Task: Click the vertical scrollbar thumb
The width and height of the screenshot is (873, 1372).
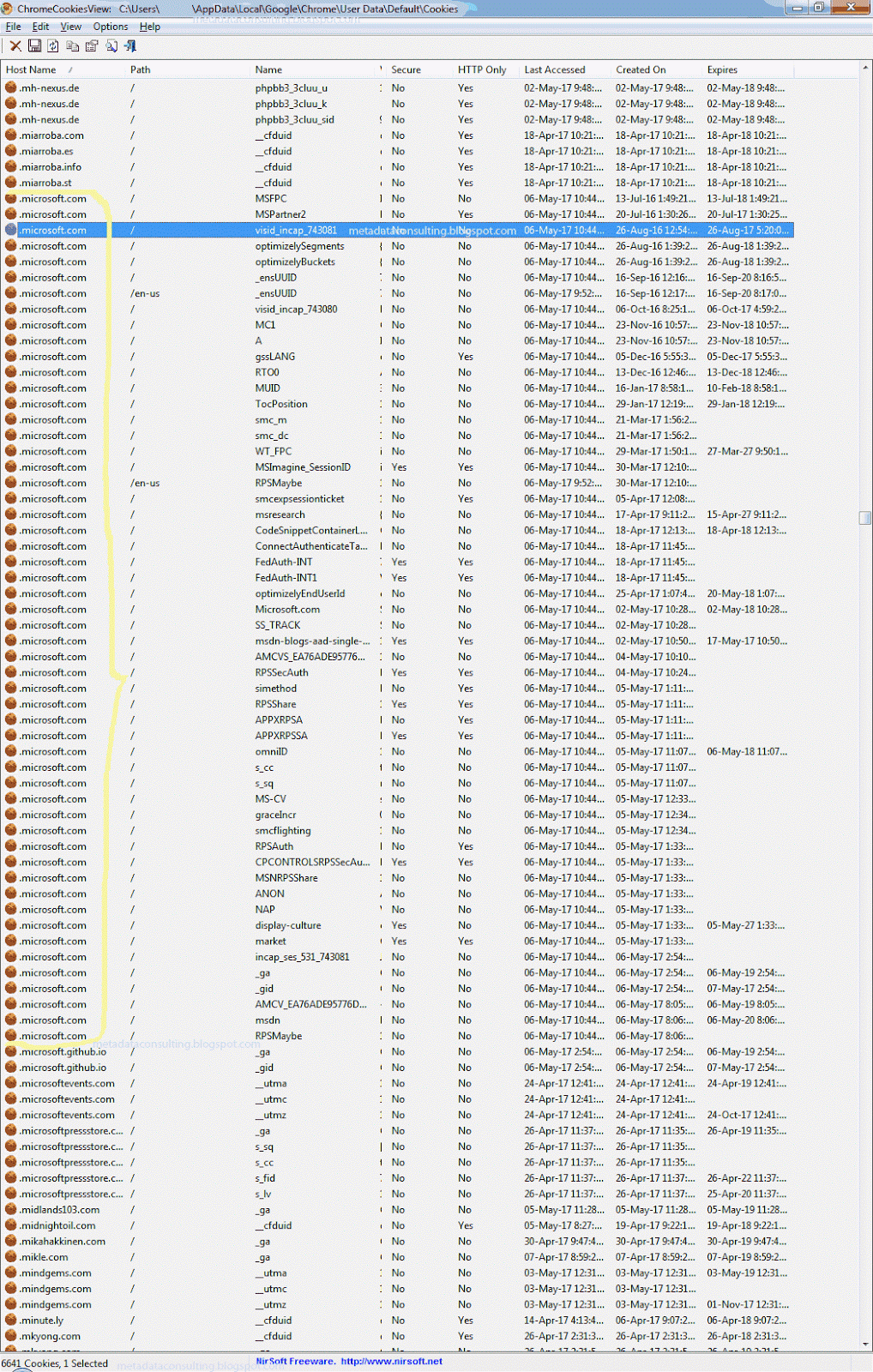Action: click(x=865, y=517)
